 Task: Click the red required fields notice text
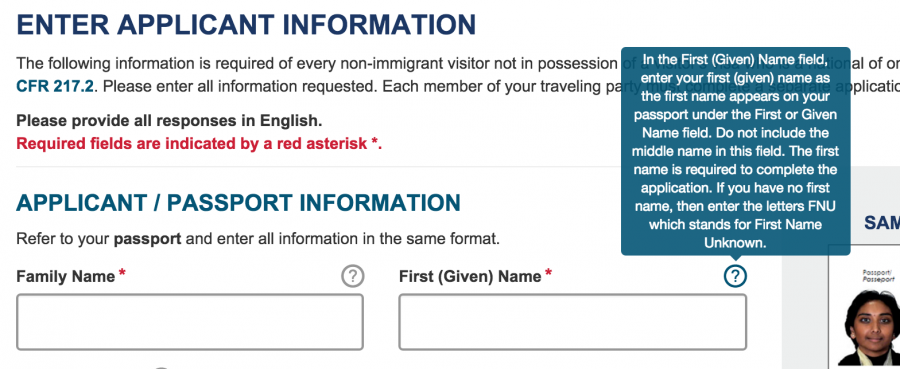click(x=199, y=143)
